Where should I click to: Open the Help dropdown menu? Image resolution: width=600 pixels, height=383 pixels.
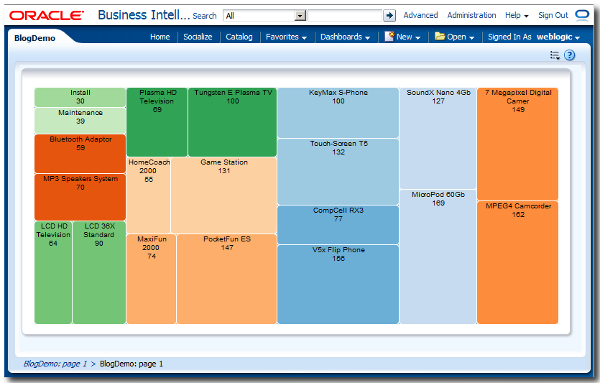[x=517, y=15]
